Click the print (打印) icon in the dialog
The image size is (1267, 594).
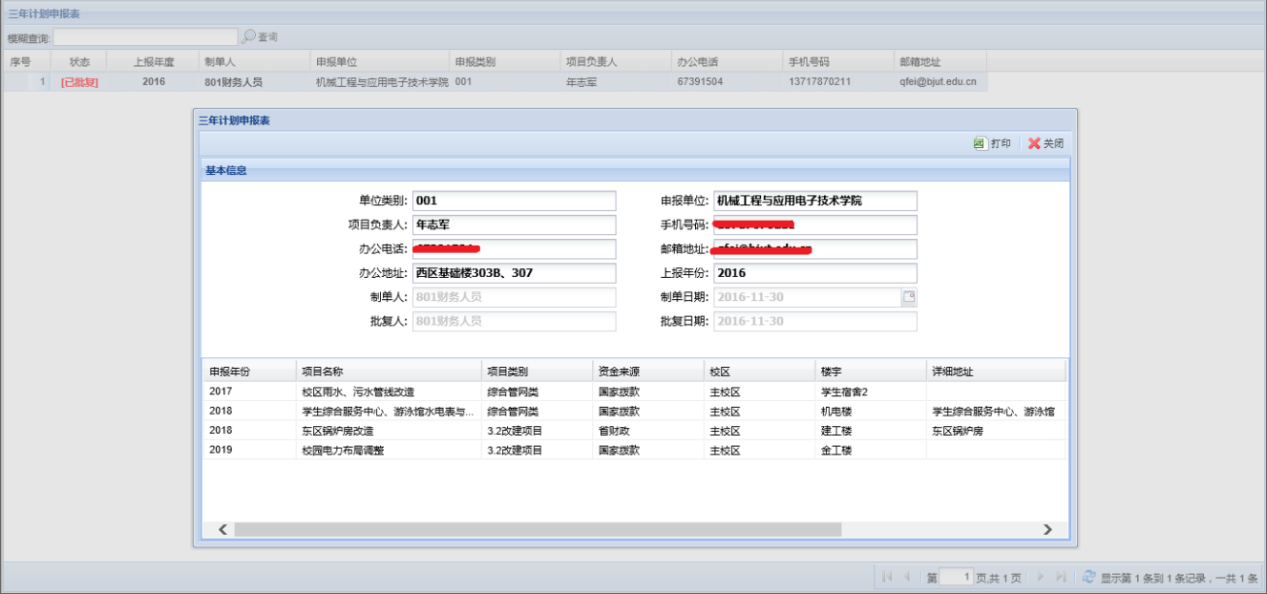(980, 144)
